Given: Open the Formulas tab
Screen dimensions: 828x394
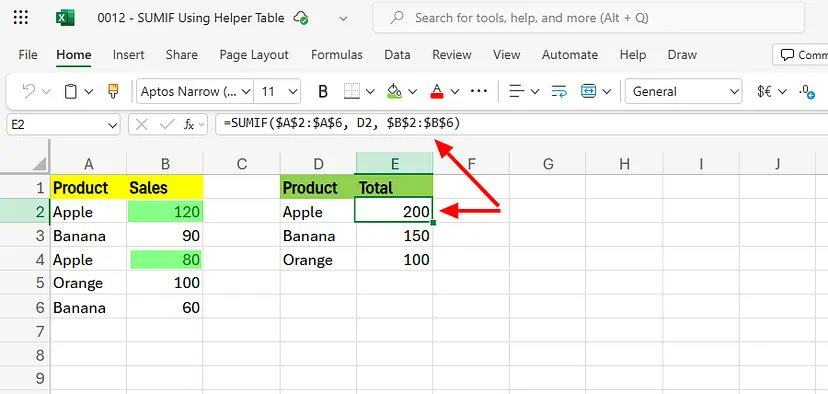Looking at the screenshot, I should tap(336, 55).
